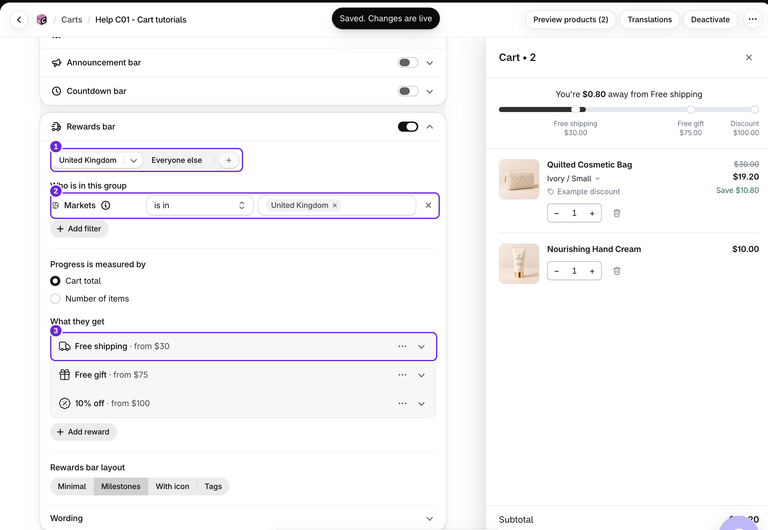This screenshot has height=530, width=768.
Task: Remove United Kingdom tag from markets filter
Action: tap(335, 205)
